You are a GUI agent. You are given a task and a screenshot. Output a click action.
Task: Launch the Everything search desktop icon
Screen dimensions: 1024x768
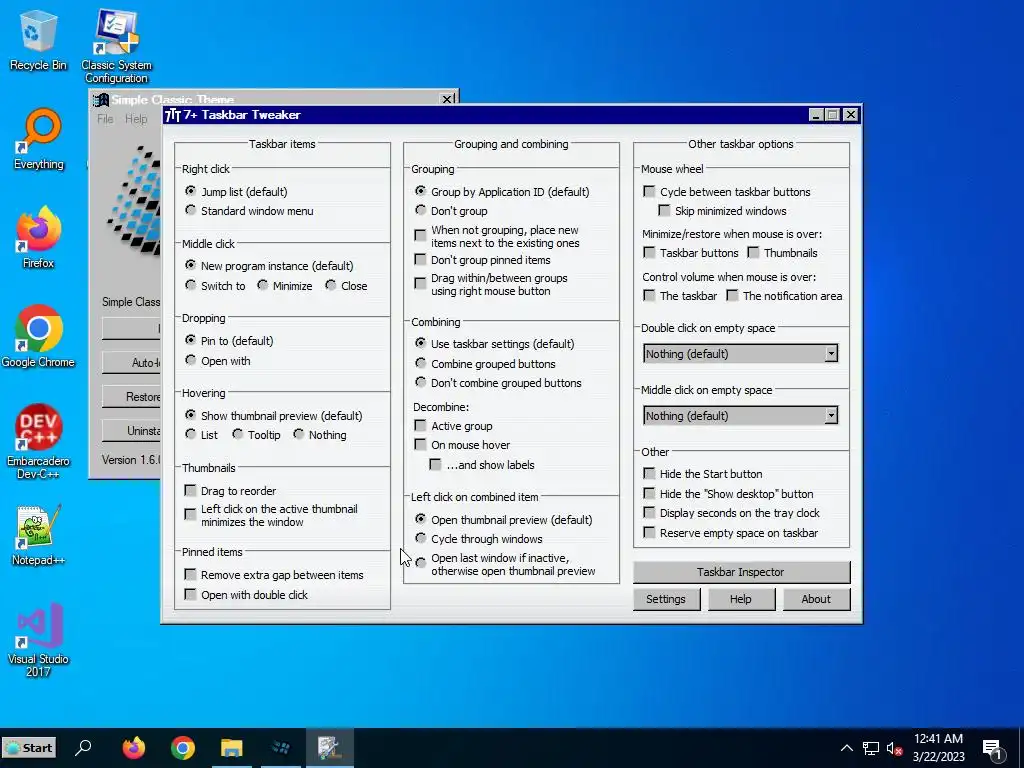(39, 139)
